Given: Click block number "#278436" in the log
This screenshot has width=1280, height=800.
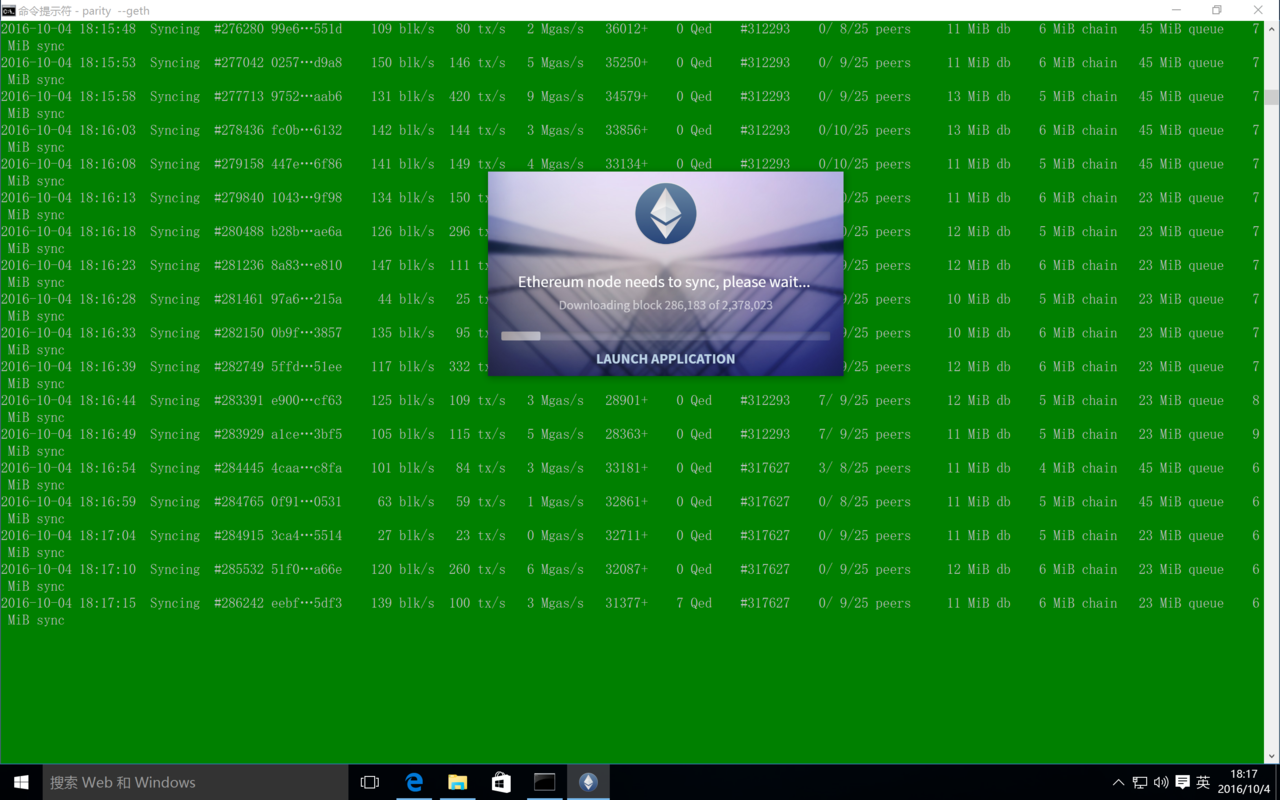Looking at the screenshot, I should [x=238, y=130].
